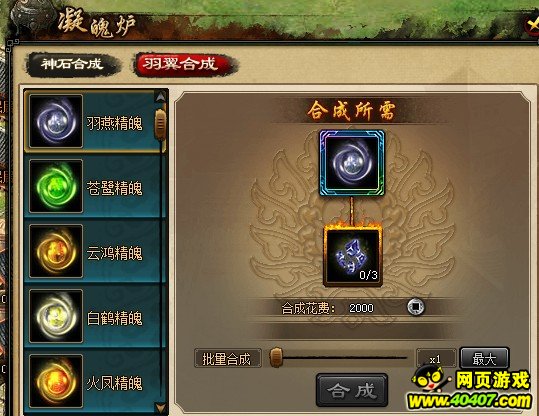Click the x1 quantity field

436,359
